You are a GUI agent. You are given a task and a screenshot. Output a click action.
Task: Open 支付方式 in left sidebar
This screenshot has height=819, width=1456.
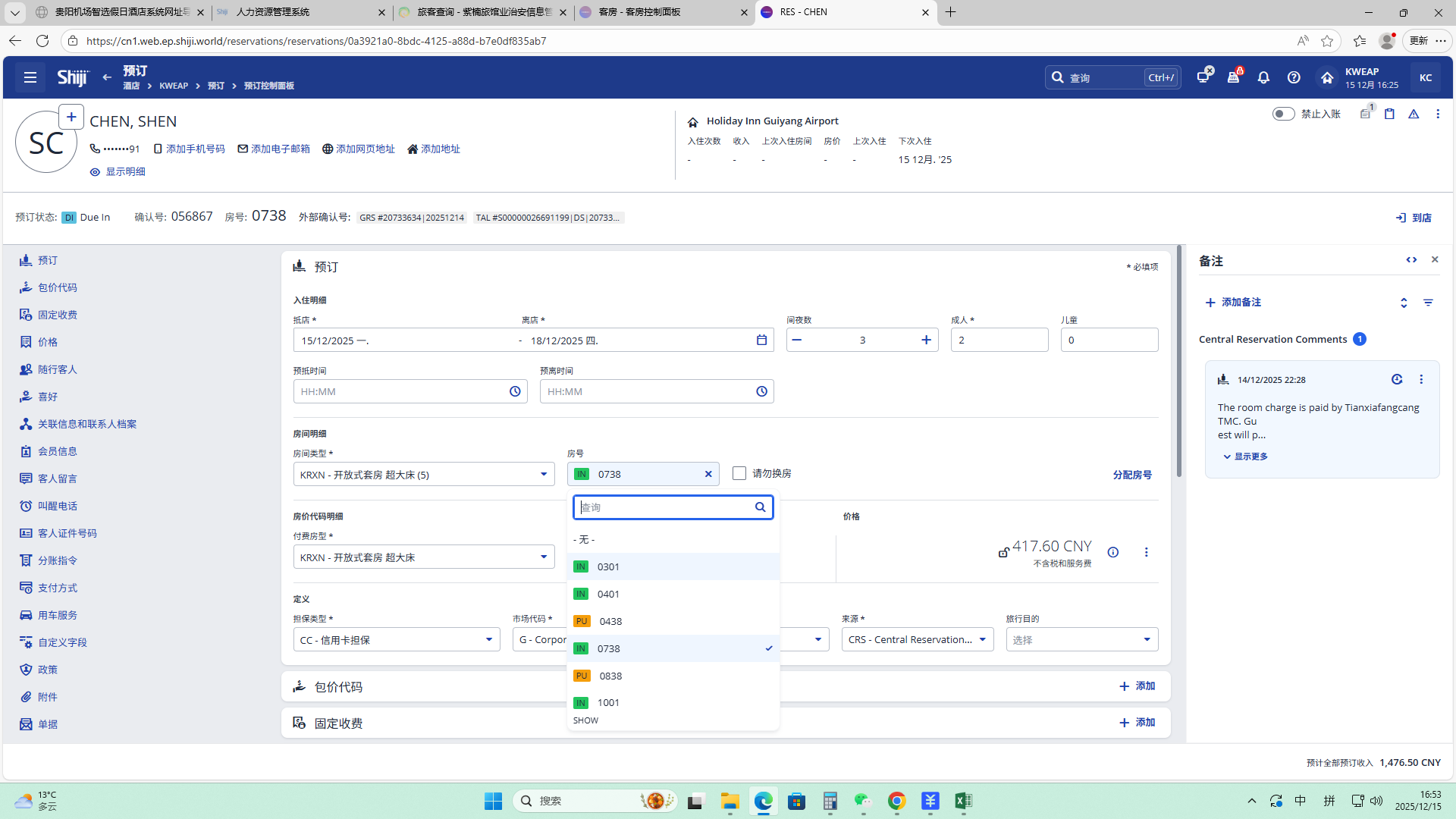tap(58, 588)
